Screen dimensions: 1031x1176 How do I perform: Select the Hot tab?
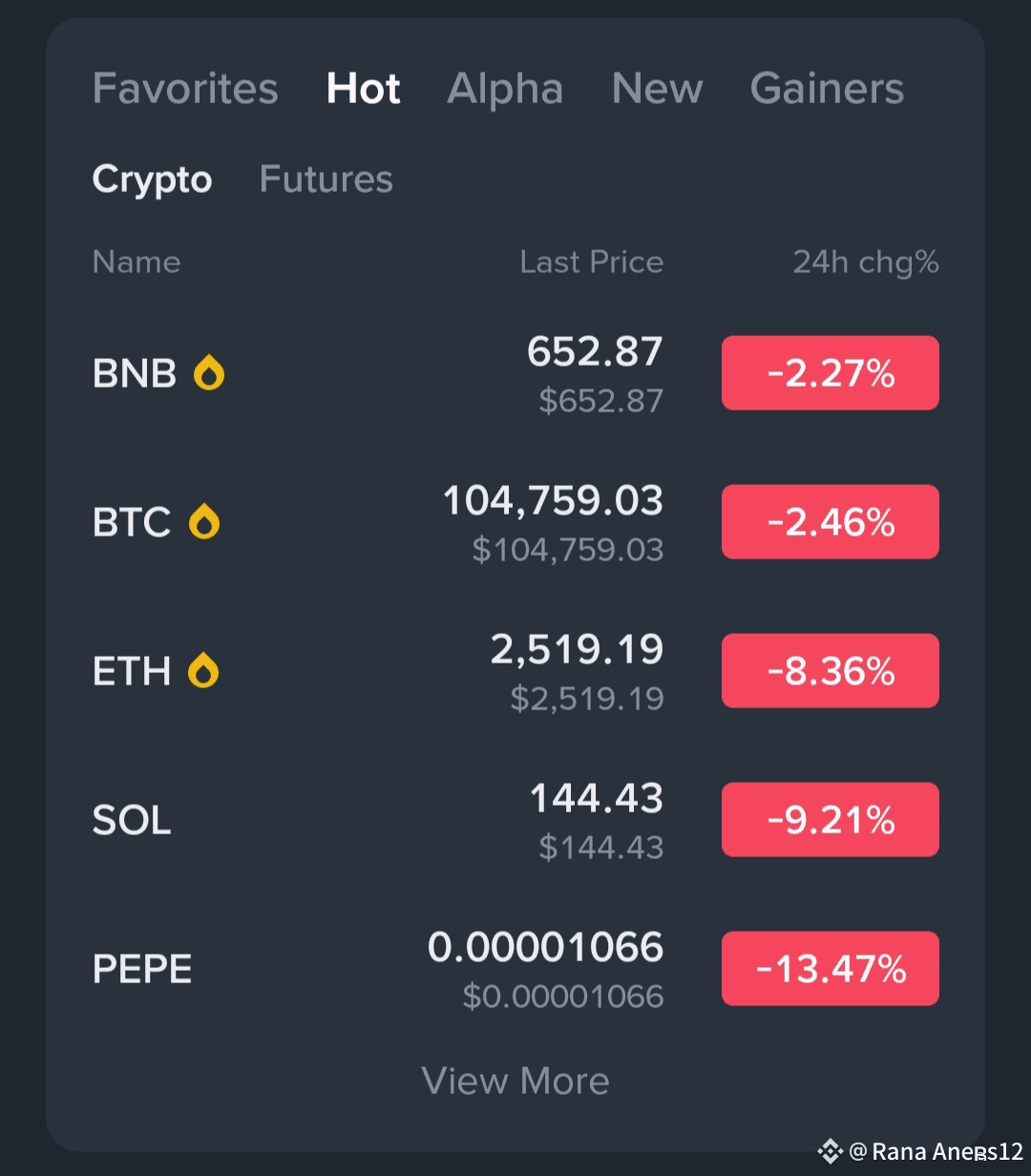point(363,89)
